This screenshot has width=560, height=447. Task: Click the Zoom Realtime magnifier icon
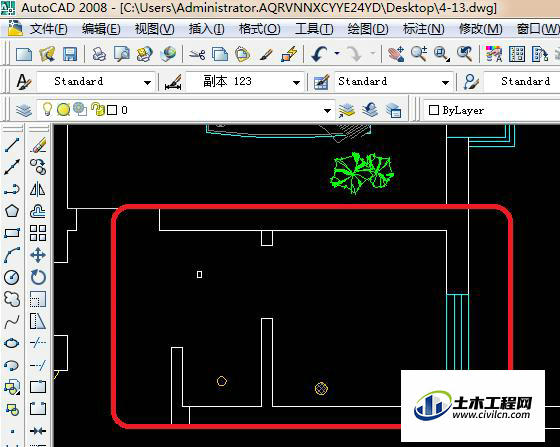point(419,55)
